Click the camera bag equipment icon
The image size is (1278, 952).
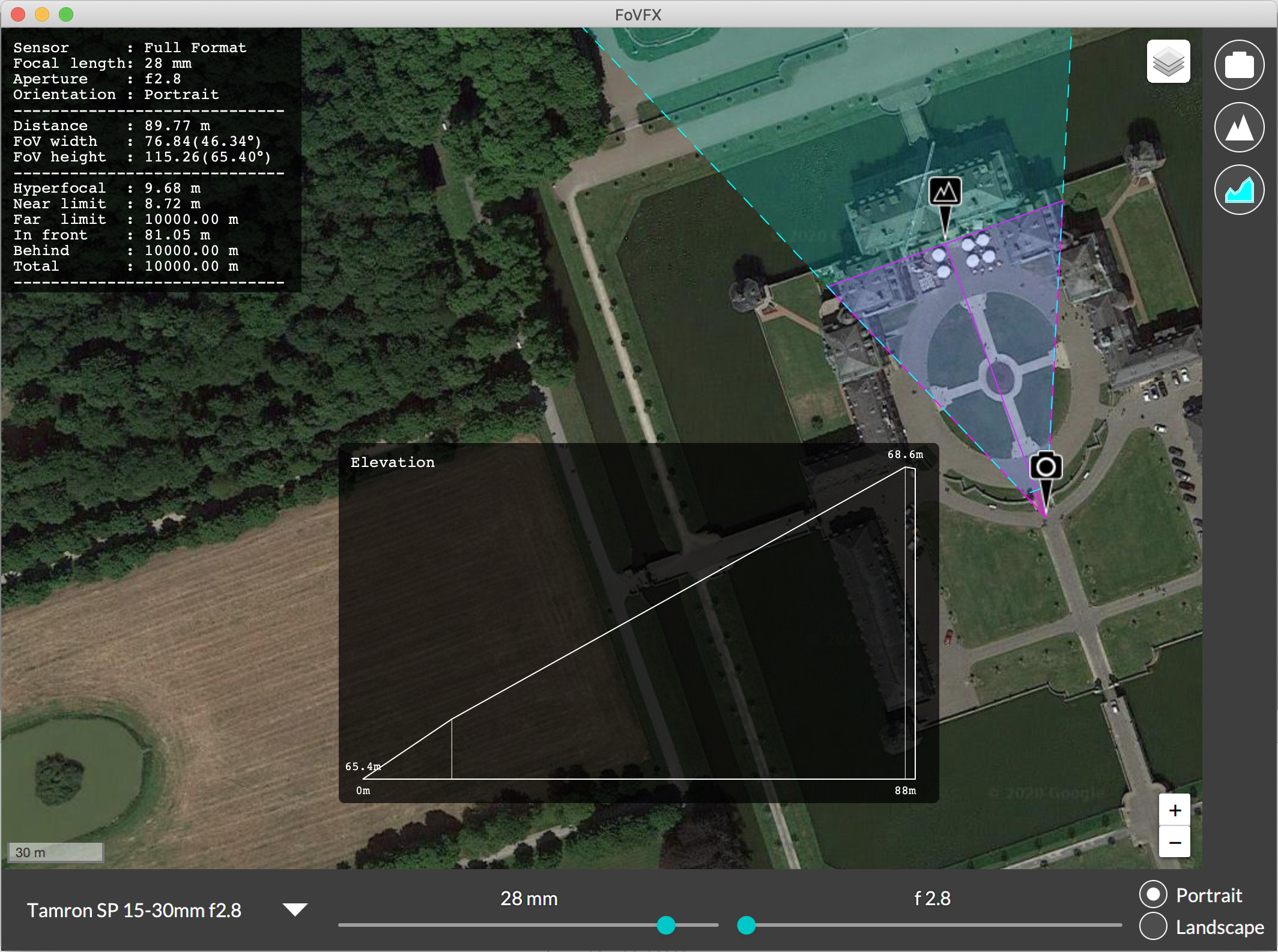(x=1238, y=65)
